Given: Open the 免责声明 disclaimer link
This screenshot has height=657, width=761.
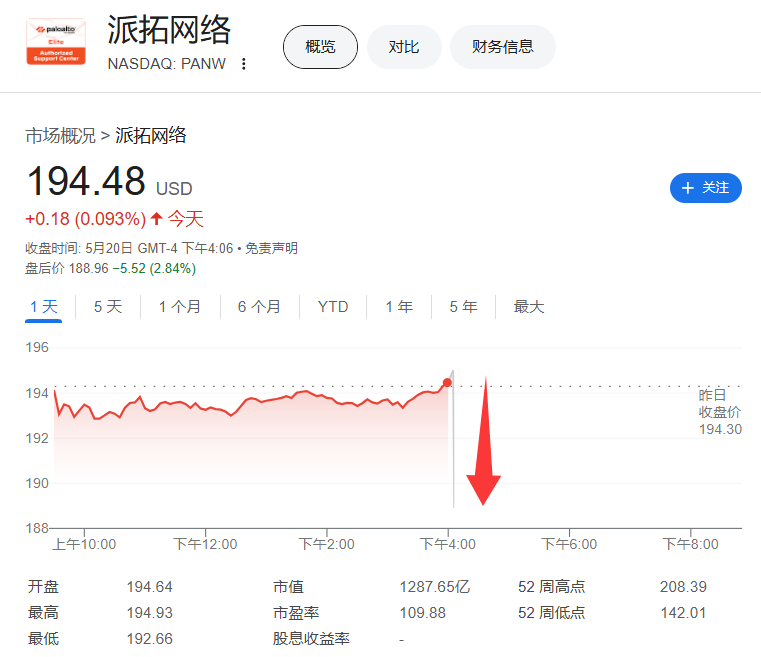Looking at the screenshot, I should pos(271,248).
